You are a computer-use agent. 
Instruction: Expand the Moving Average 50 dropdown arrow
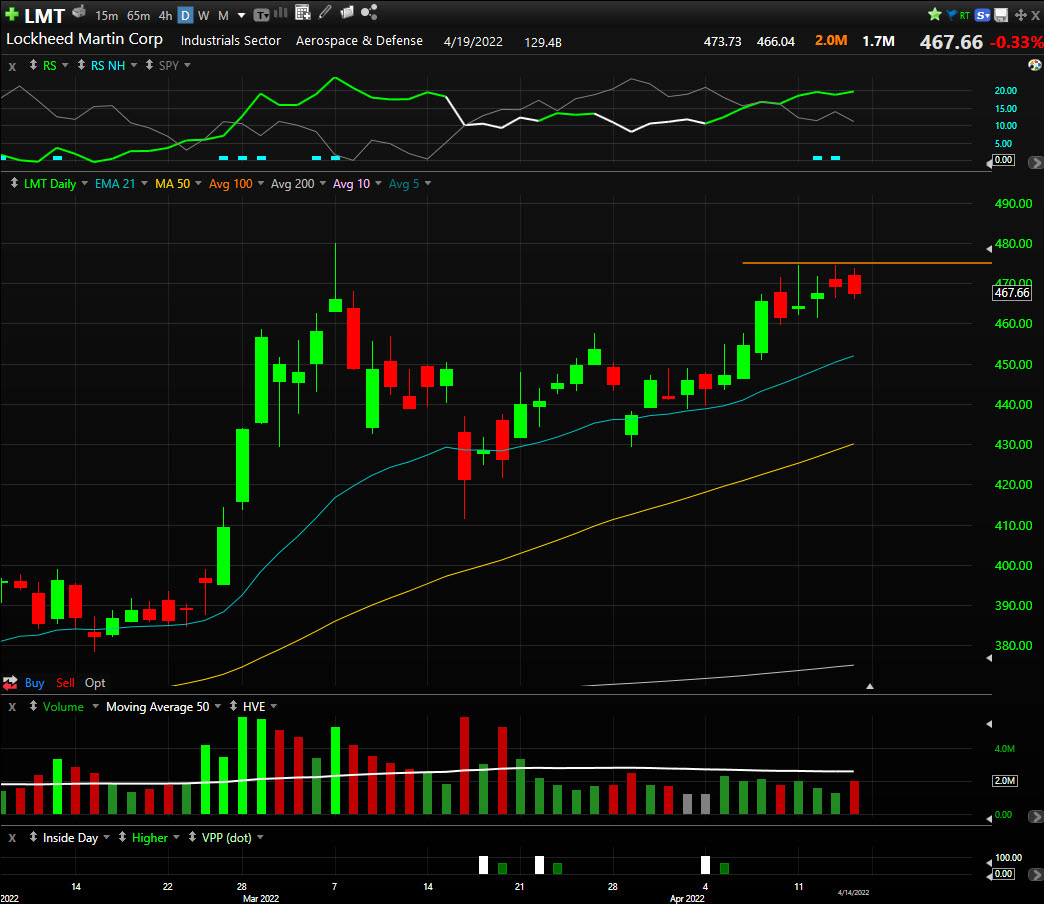click(x=218, y=706)
